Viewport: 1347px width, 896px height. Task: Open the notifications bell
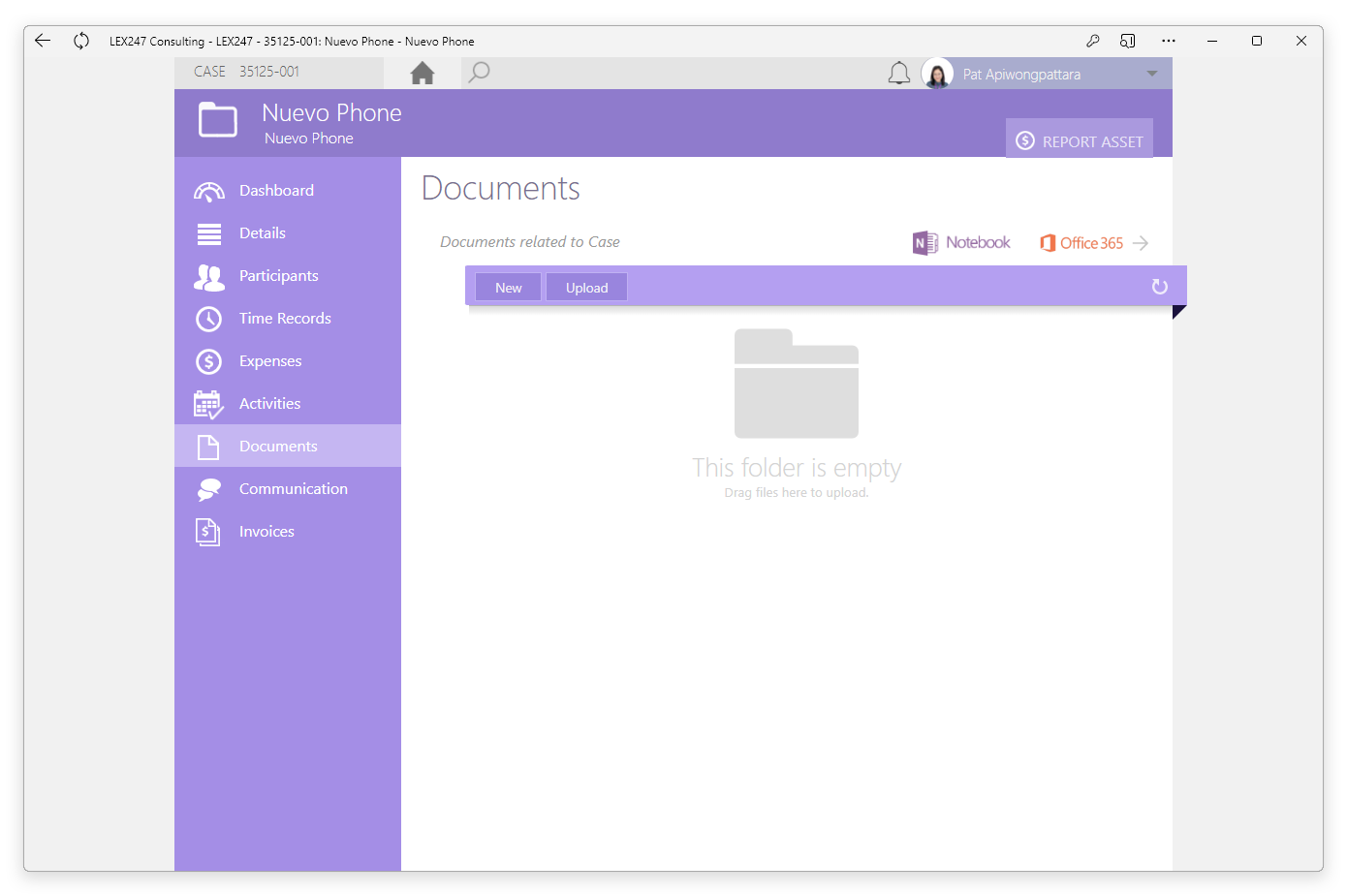click(x=899, y=73)
